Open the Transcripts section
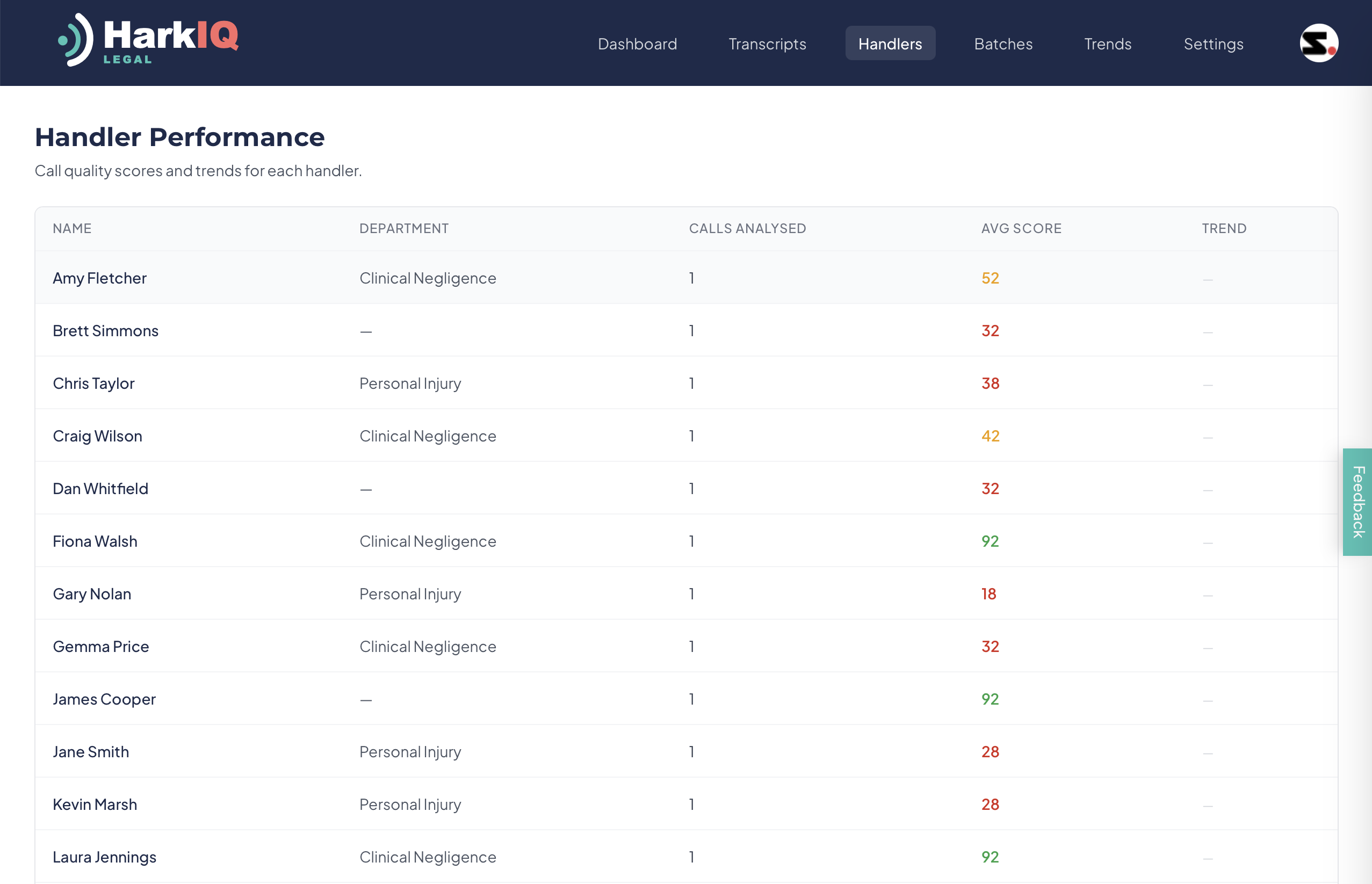1372x884 pixels. (x=767, y=44)
